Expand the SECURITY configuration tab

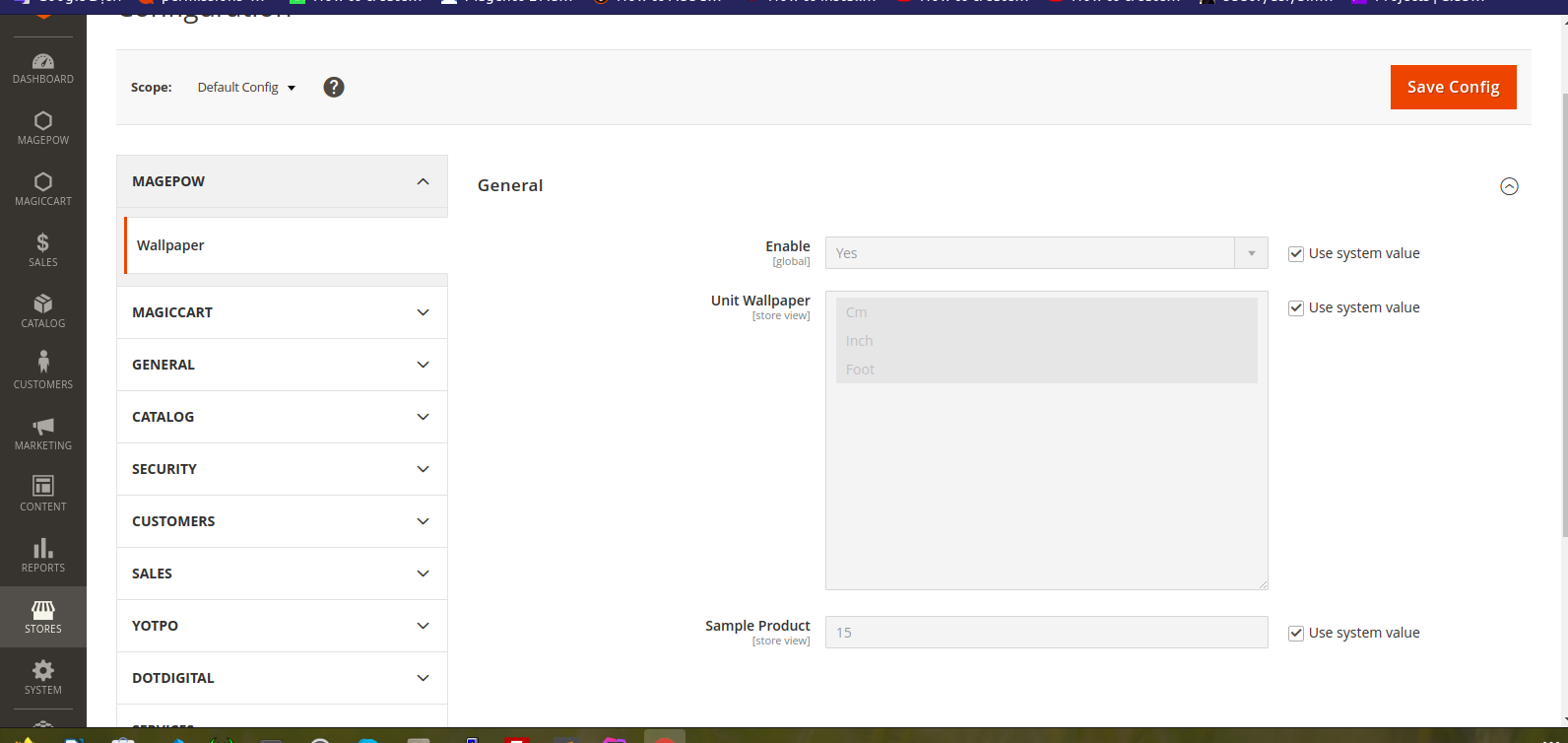[282, 469]
